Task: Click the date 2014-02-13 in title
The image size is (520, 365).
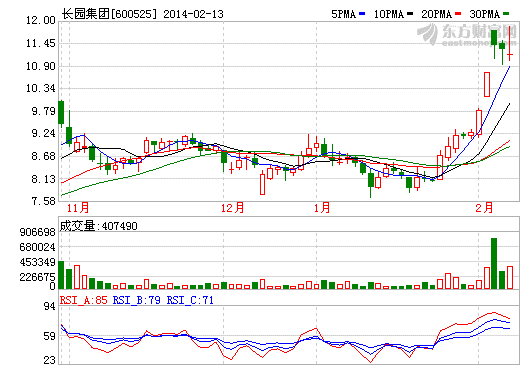Action: tap(193, 14)
